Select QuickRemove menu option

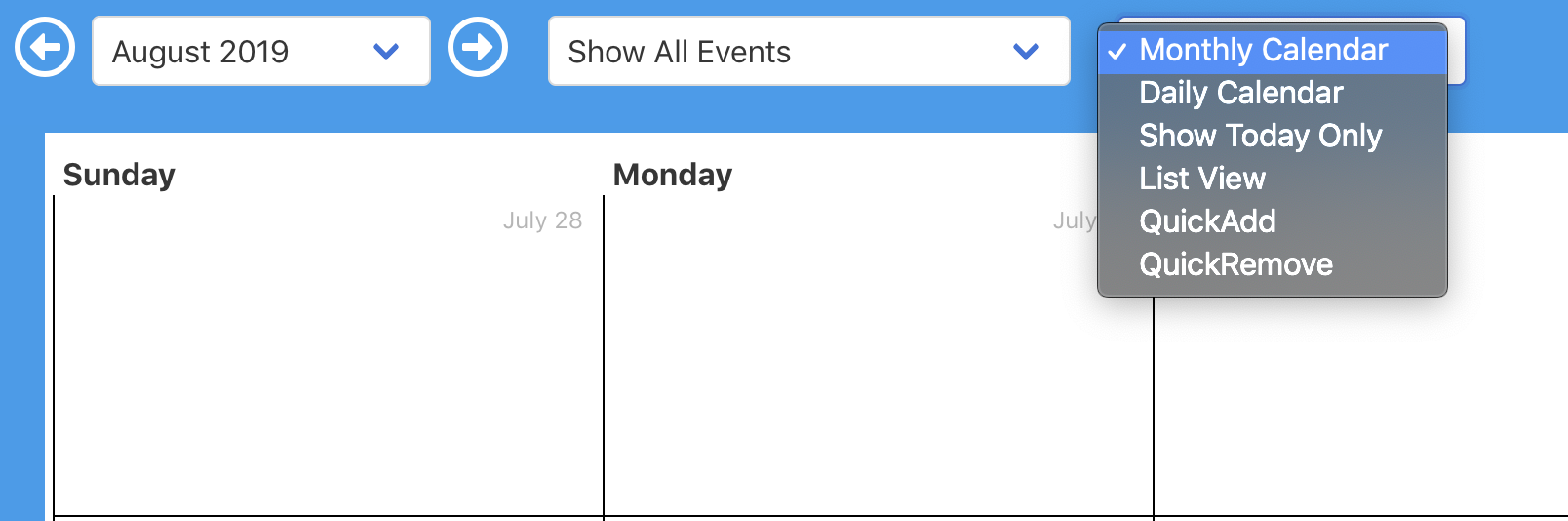point(1235,264)
